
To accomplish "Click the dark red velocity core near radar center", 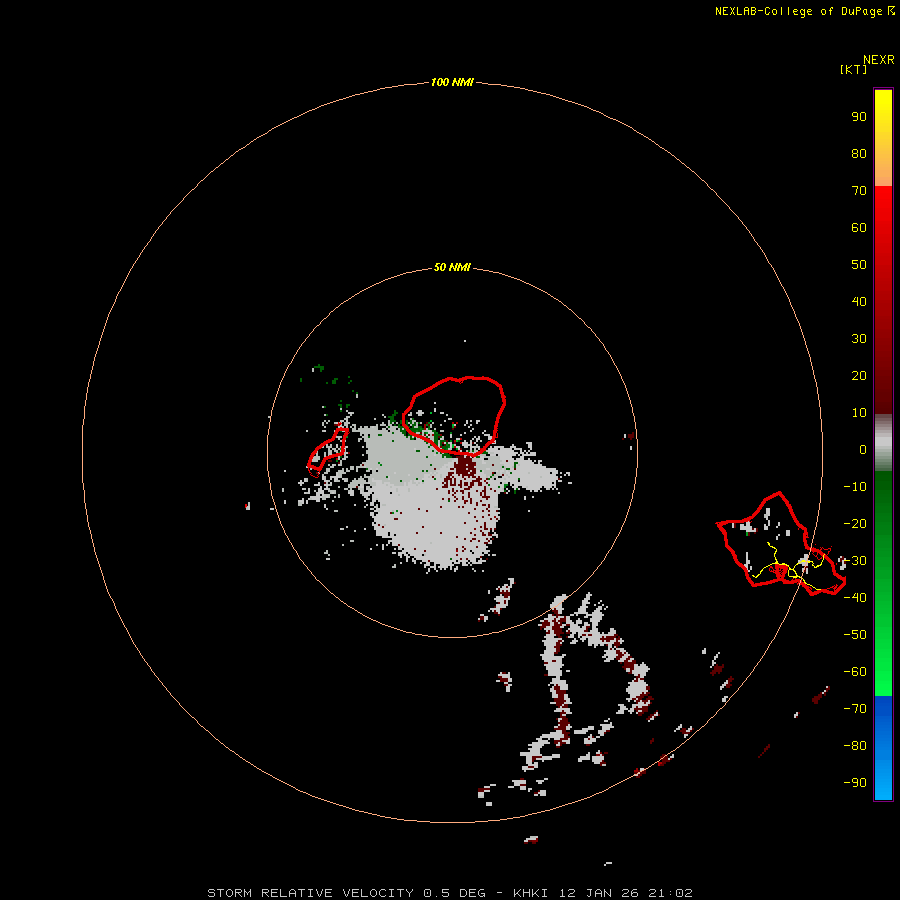I will (x=465, y=466).
